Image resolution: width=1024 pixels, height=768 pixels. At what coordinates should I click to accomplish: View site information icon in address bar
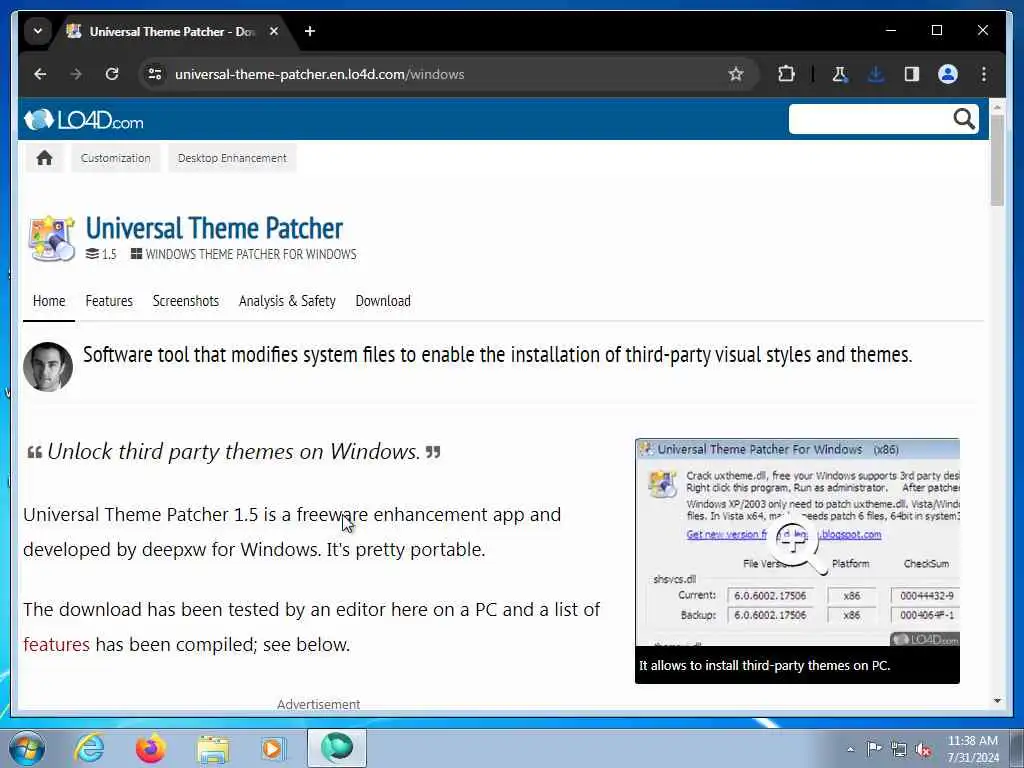(155, 74)
